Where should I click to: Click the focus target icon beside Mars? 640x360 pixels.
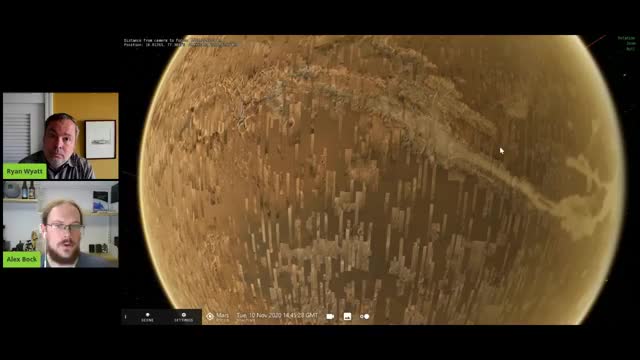[x=210, y=316]
